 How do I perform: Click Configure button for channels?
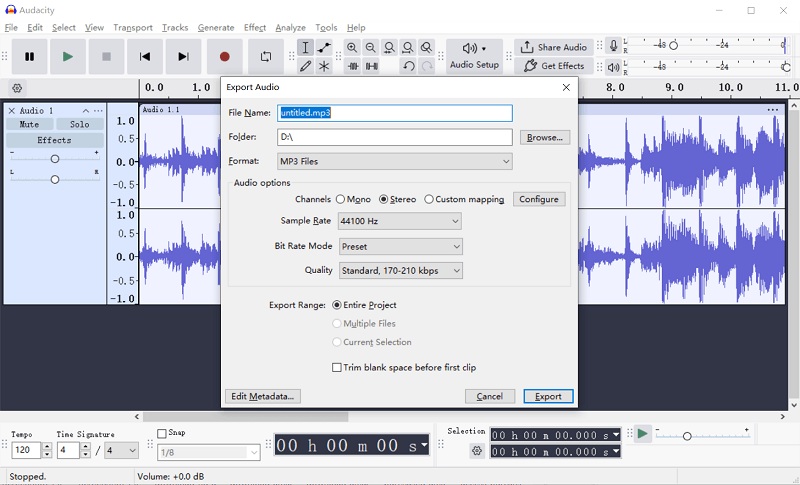tap(539, 199)
